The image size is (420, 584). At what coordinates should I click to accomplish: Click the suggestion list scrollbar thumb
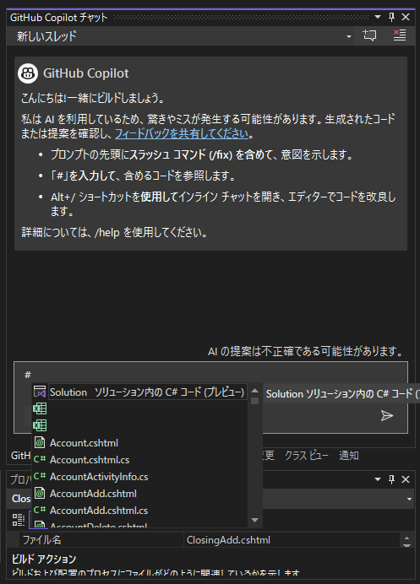tap(255, 401)
